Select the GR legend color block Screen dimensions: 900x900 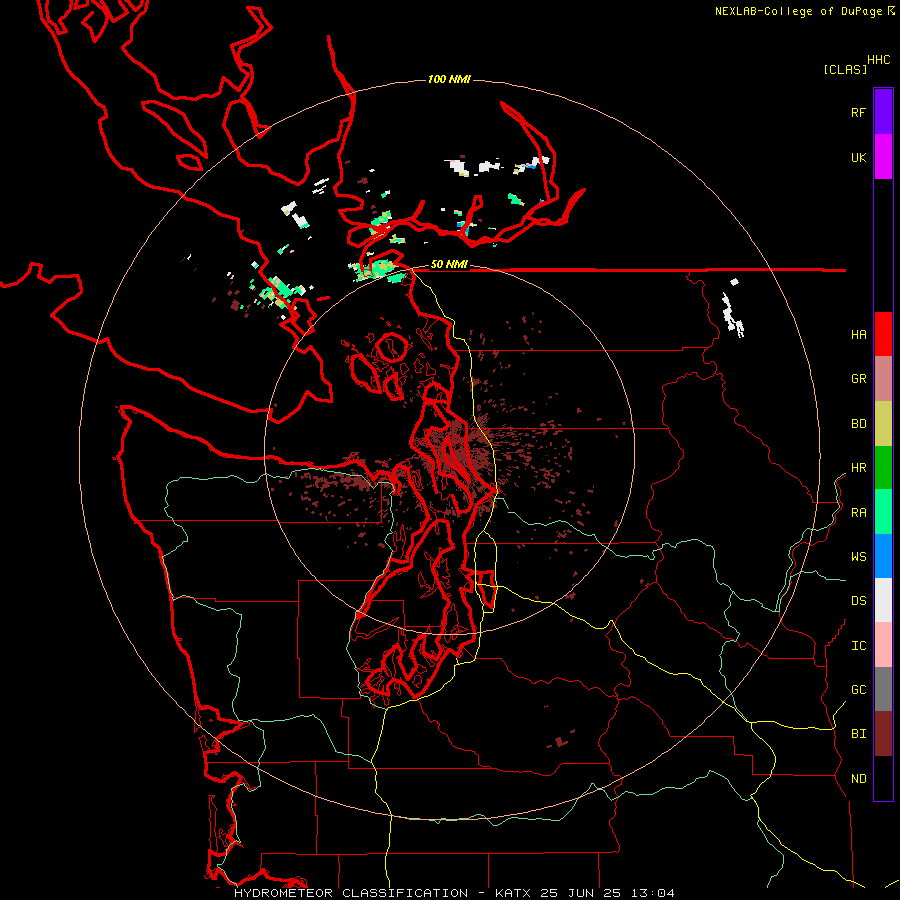click(x=883, y=379)
